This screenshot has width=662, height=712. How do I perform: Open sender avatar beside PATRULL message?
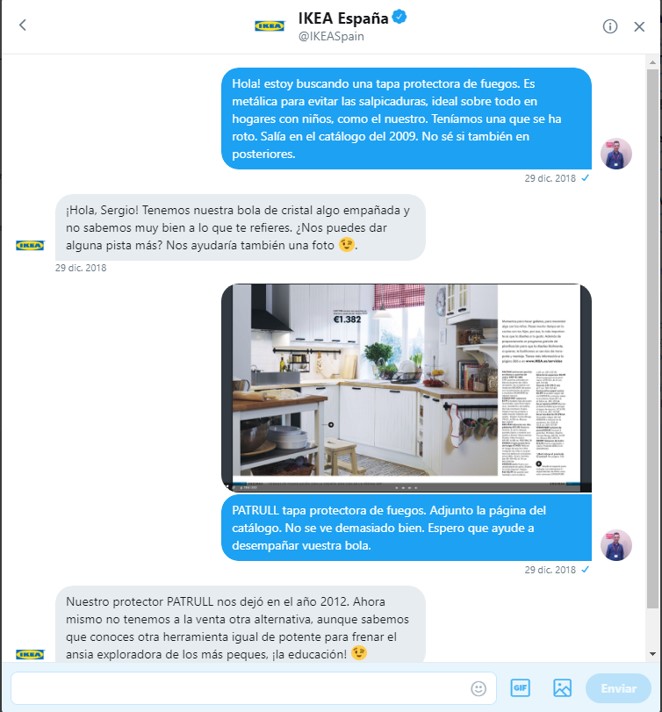pos(616,545)
